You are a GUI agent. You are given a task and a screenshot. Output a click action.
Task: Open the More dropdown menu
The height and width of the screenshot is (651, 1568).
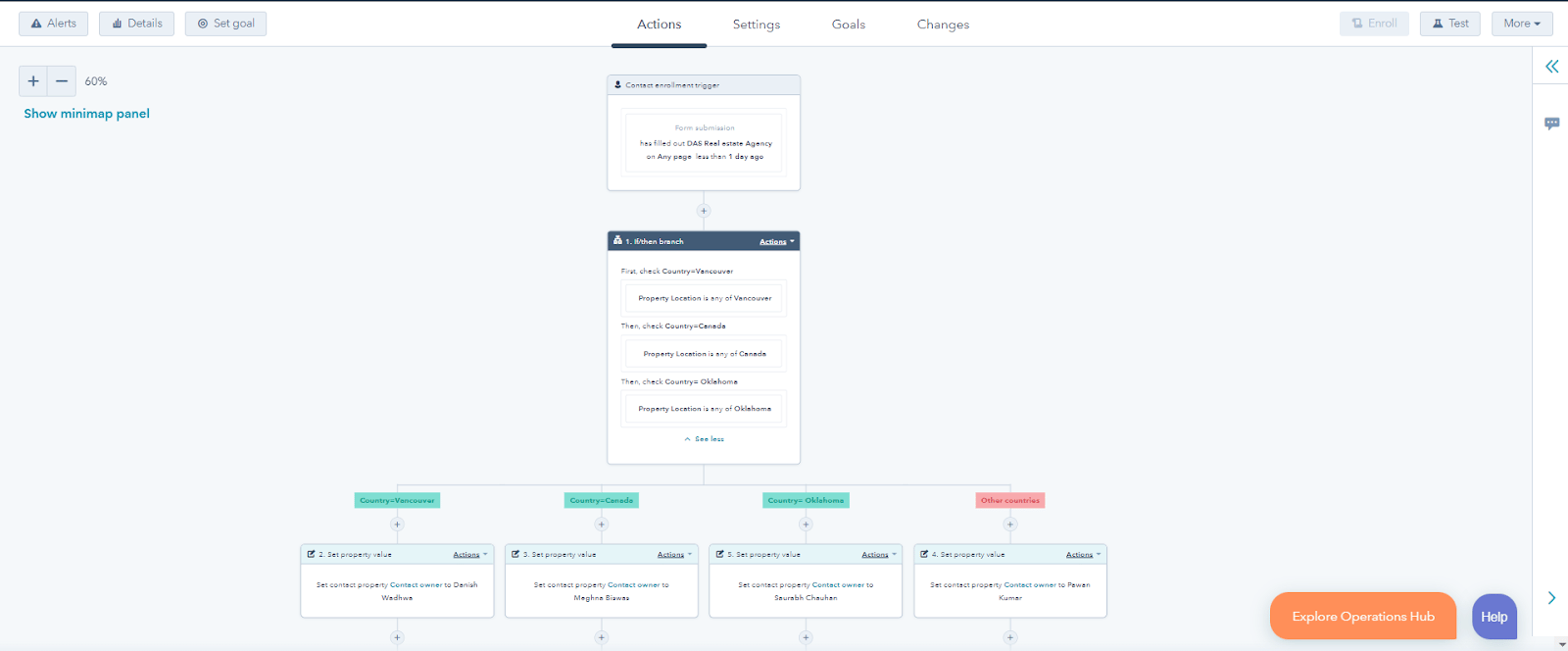(1521, 24)
